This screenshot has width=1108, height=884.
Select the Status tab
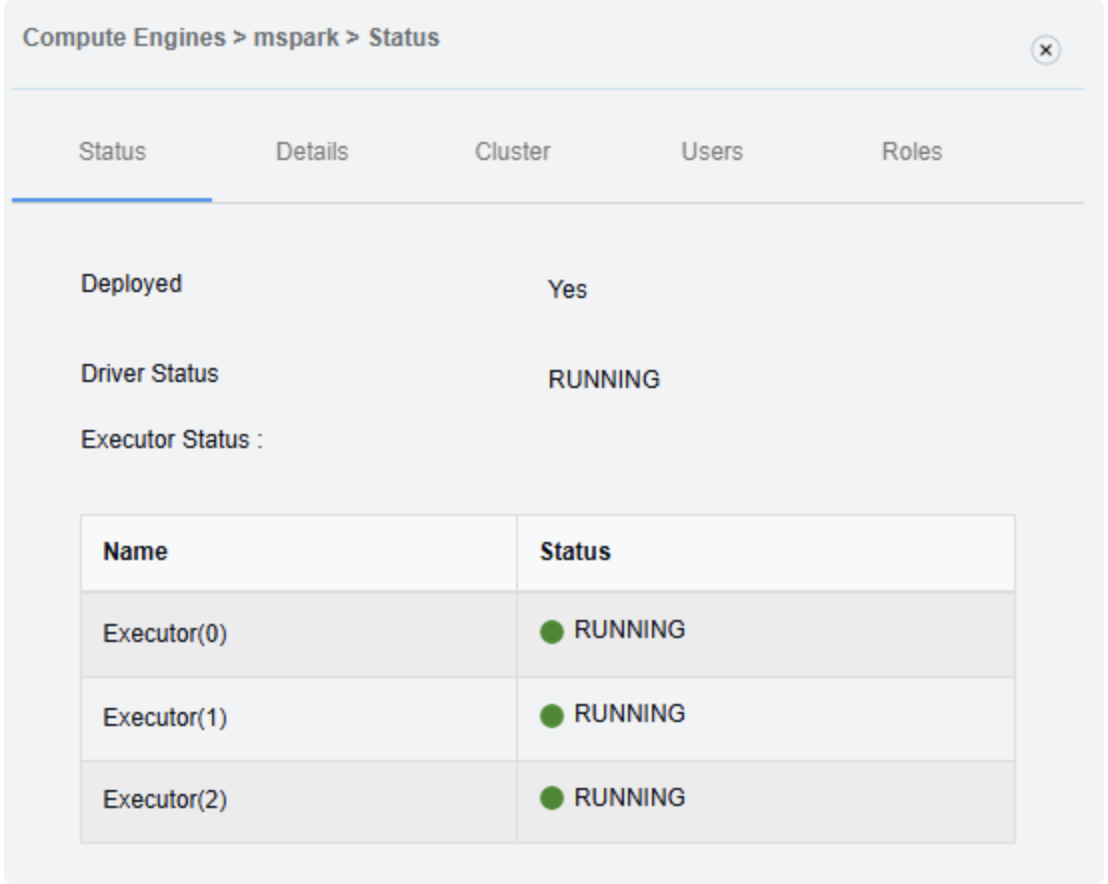pyautogui.click(x=112, y=152)
